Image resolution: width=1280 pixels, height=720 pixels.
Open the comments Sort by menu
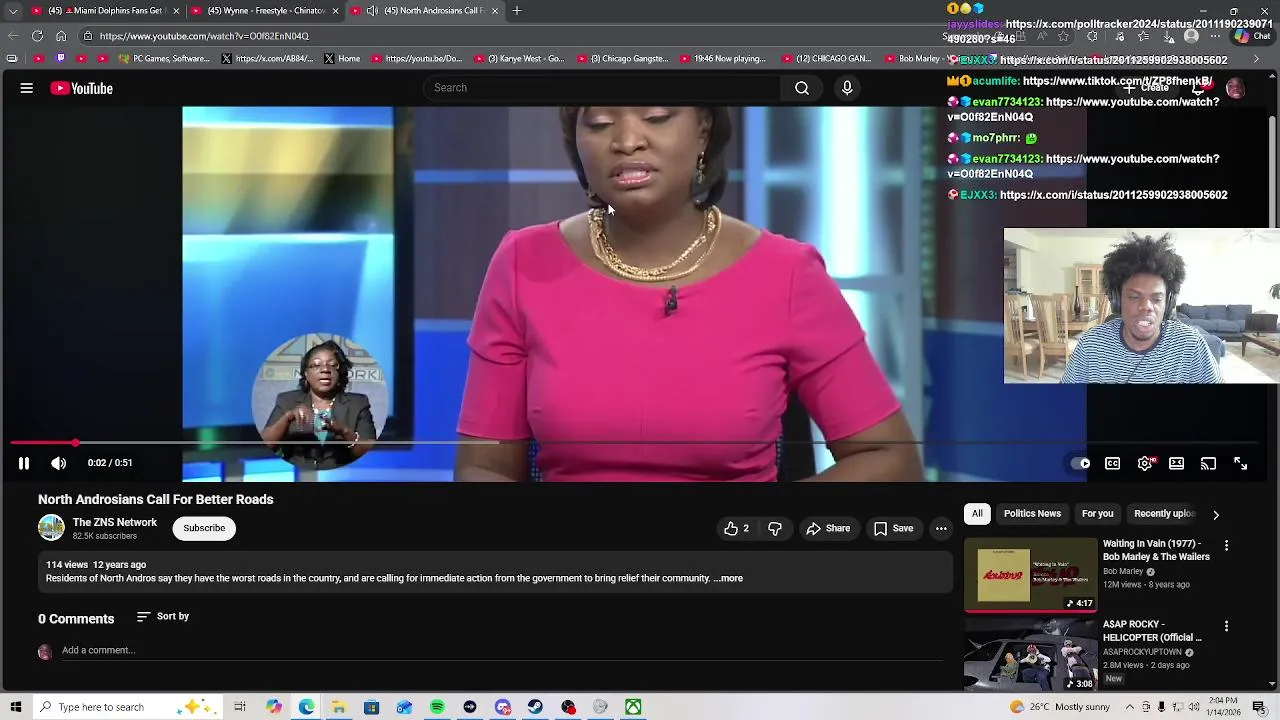click(x=163, y=616)
